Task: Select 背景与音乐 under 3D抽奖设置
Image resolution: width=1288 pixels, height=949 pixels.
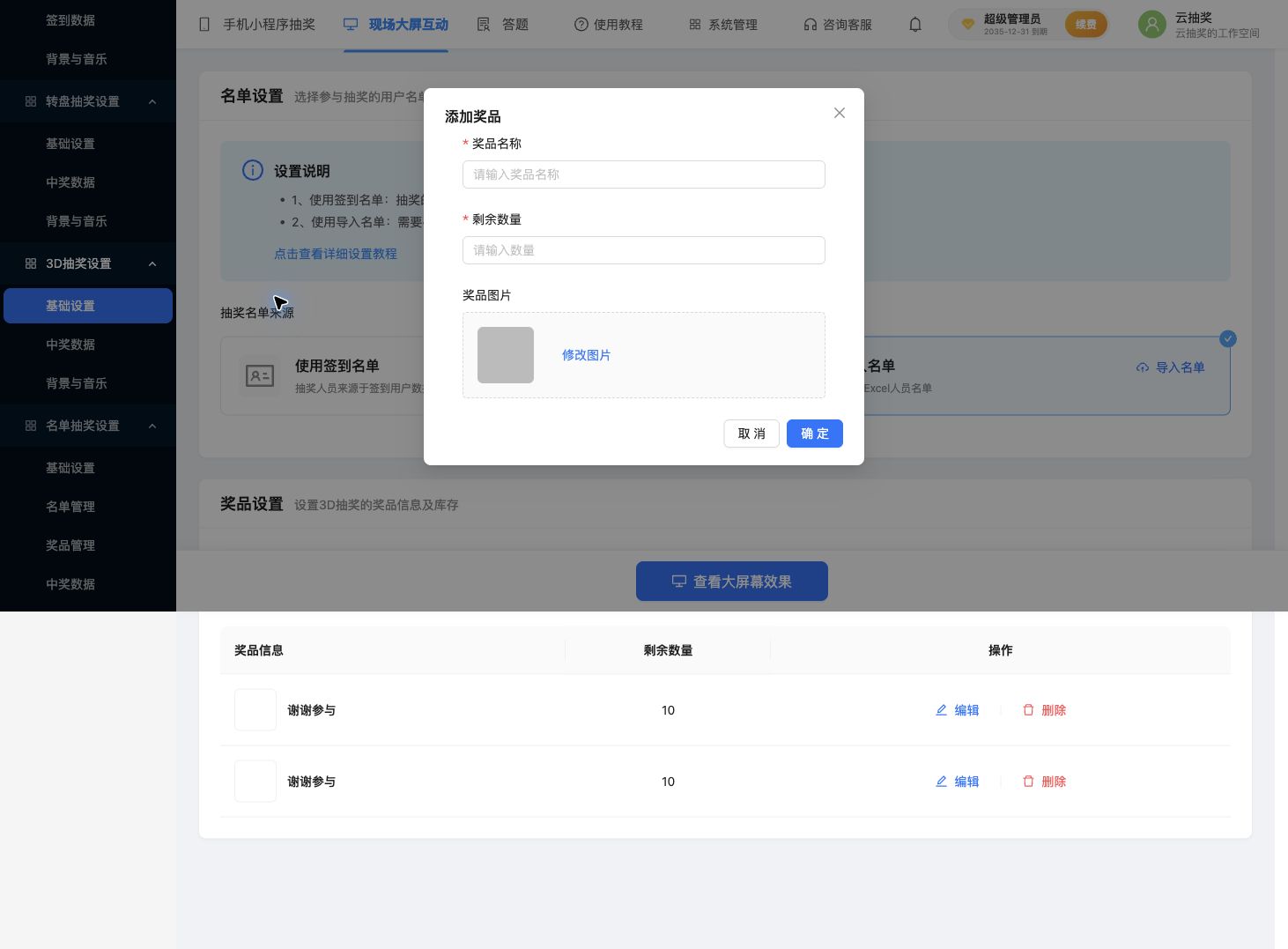Action: pyautogui.click(x=88, y=383)
